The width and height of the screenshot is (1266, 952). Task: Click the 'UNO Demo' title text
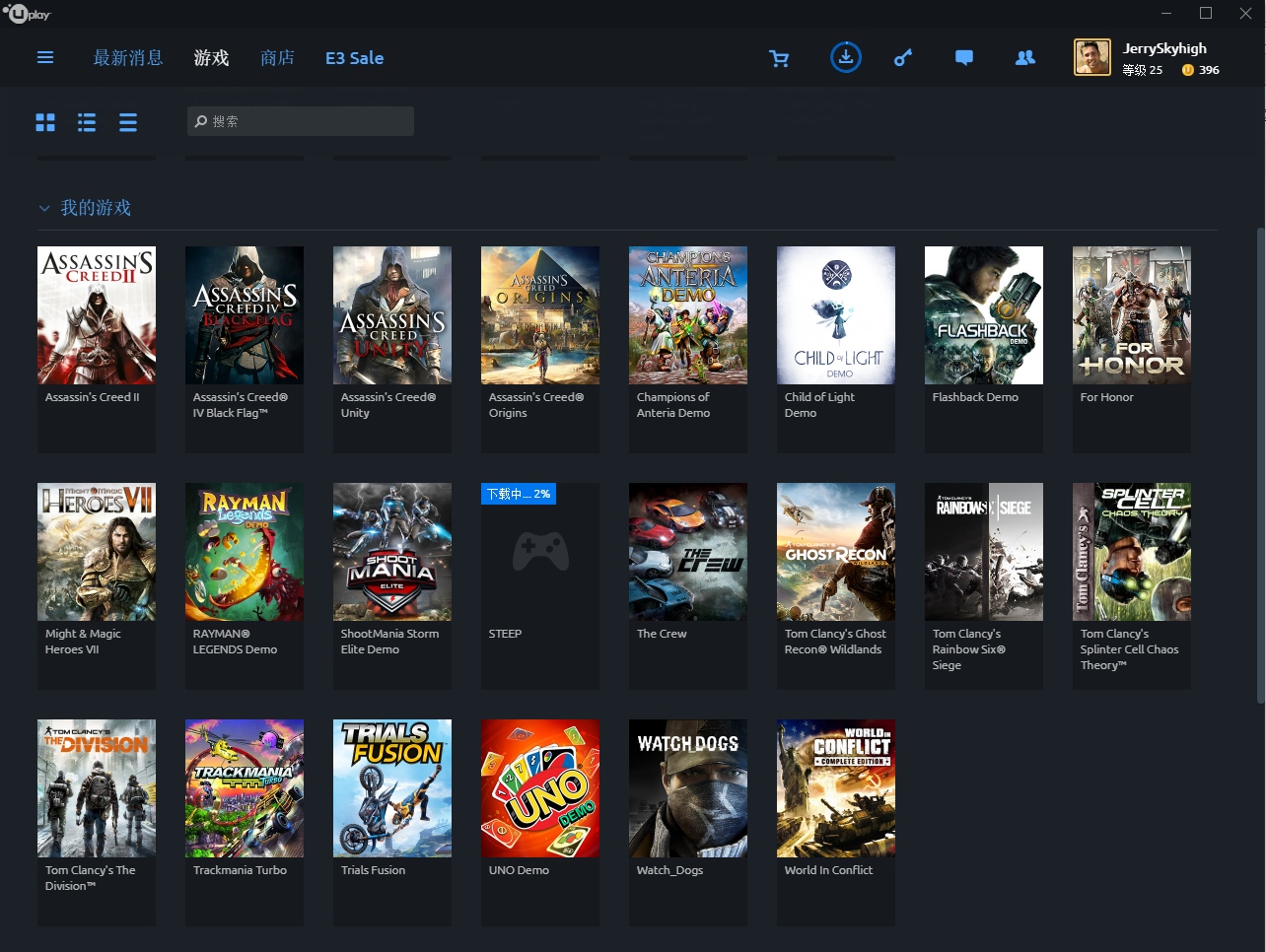[x=519, y=870]
